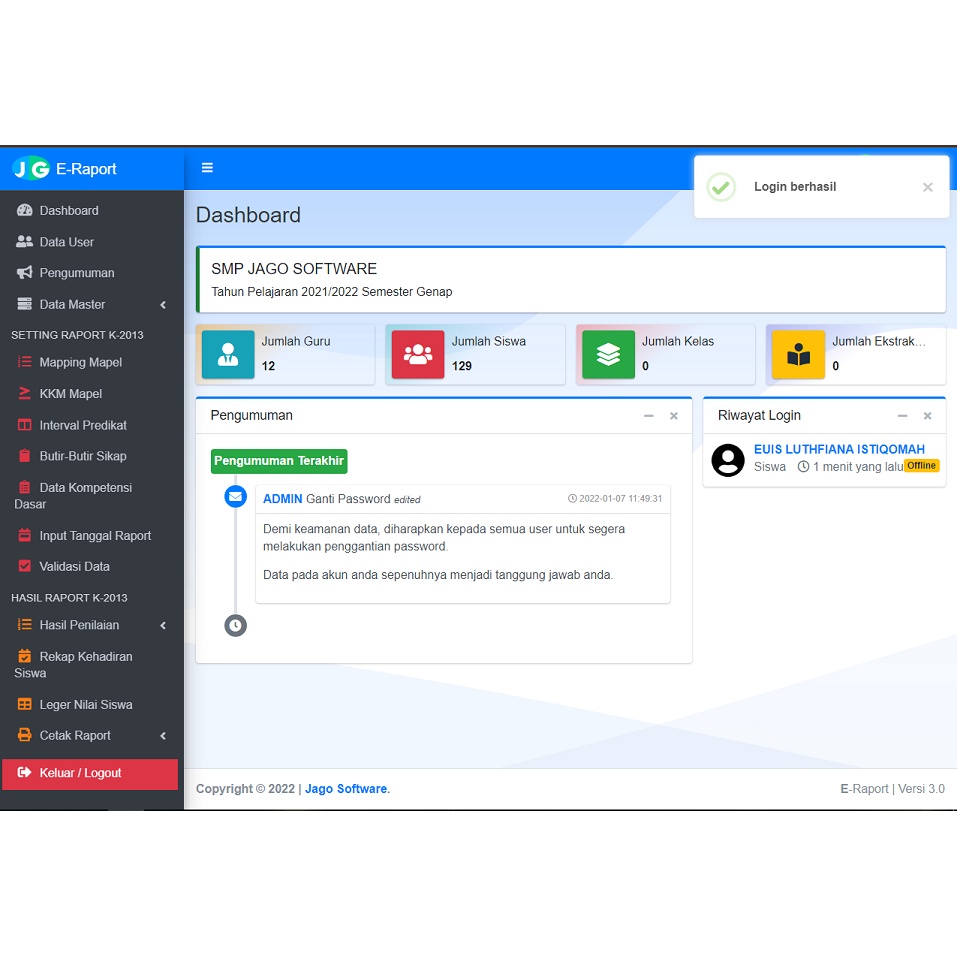The width and height of the screenshot is (957, 957).
Task: Click the Dashboard speedometer icon
Action: point(24,211)
